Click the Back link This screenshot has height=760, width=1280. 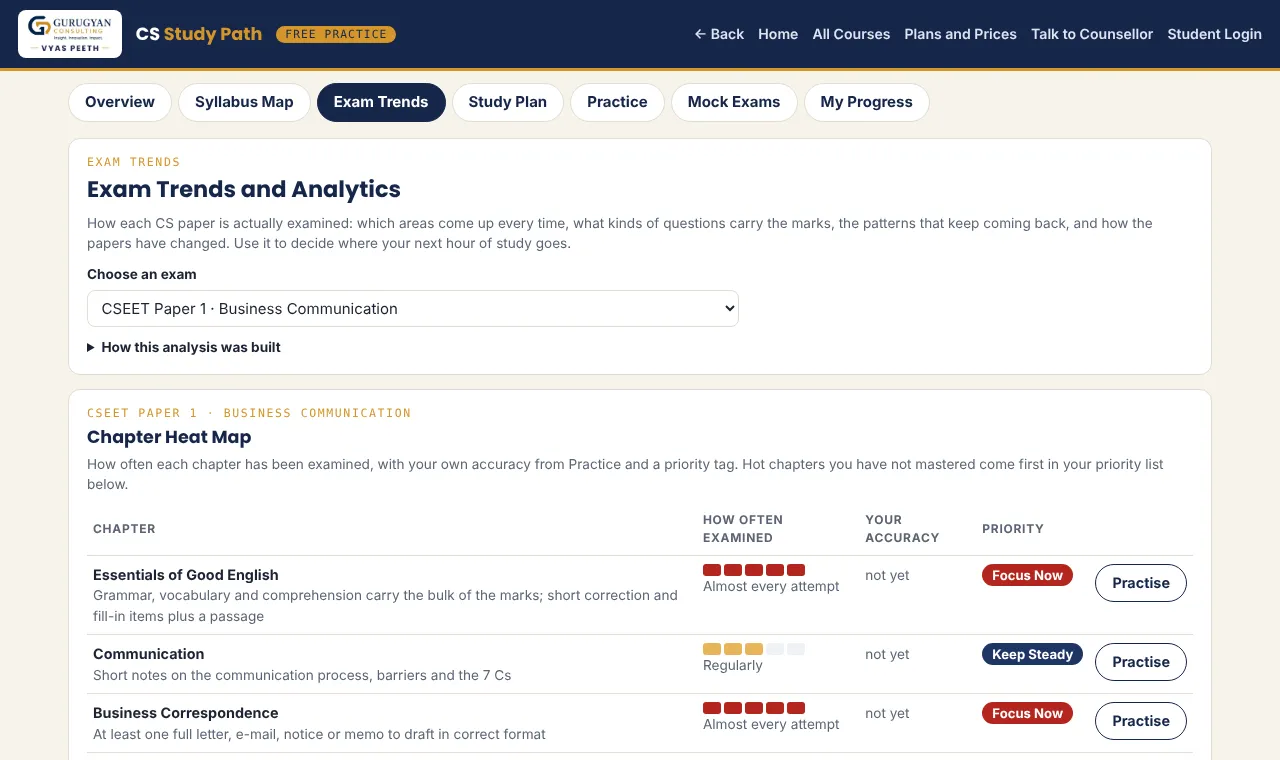click(x=719, y=34)
